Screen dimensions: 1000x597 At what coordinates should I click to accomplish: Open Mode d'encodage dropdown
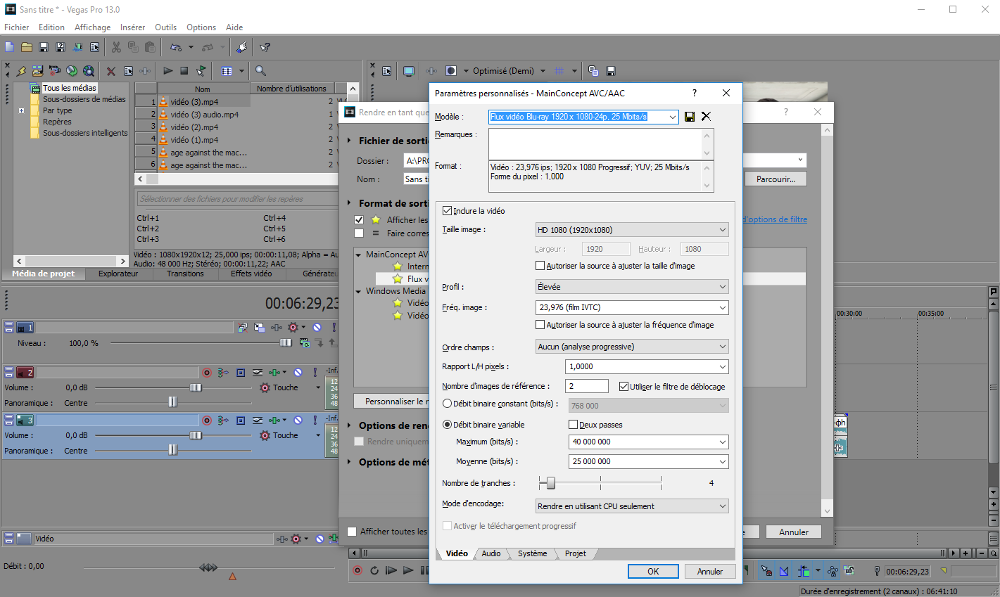[x=631, y=506]
